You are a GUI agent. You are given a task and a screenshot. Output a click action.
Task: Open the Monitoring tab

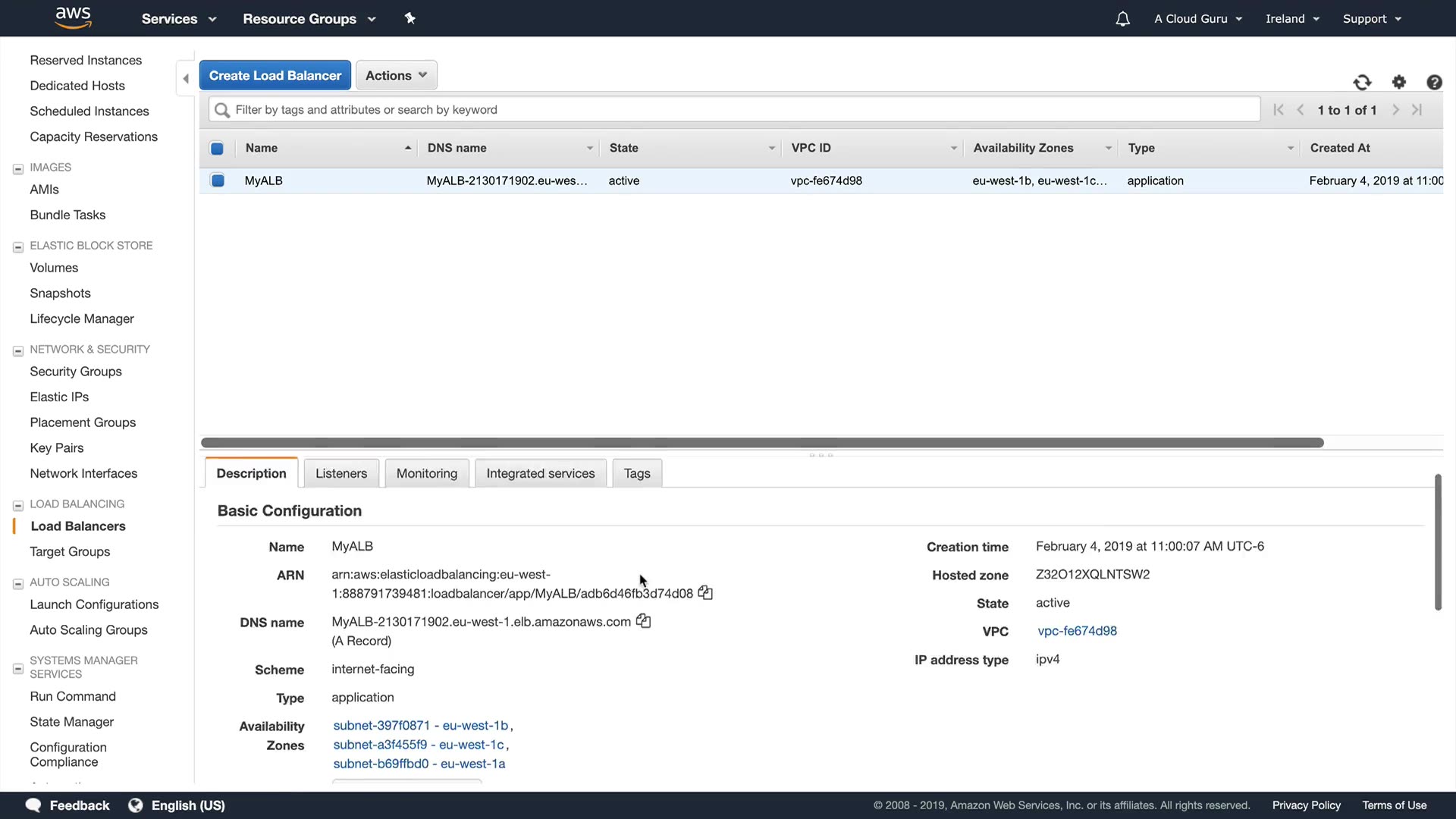coord(426,473)
